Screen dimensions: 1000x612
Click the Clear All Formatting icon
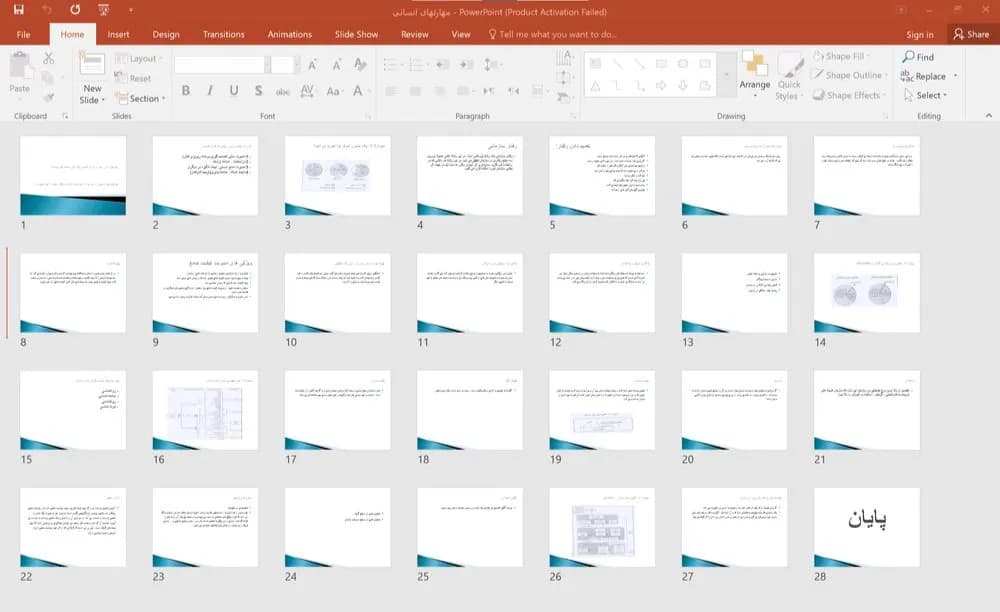pos(360,64)
